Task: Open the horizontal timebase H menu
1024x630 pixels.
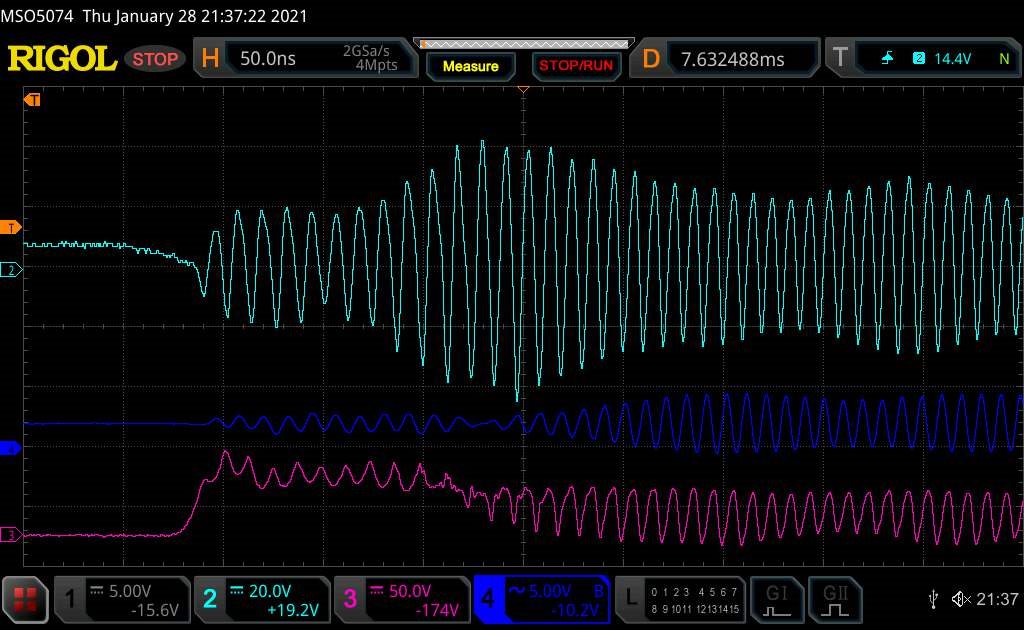Action: (210, 59)
